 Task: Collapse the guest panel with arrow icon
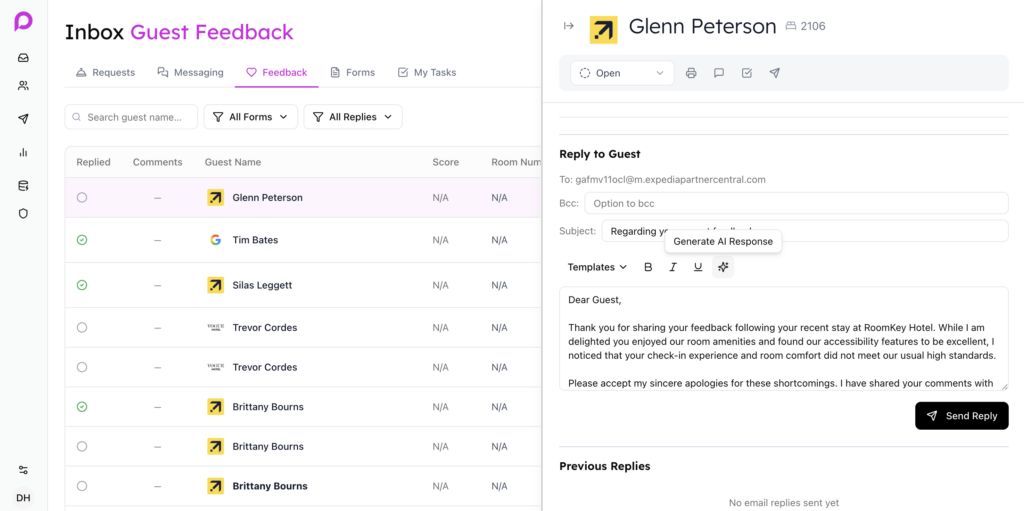coord(569,25)
